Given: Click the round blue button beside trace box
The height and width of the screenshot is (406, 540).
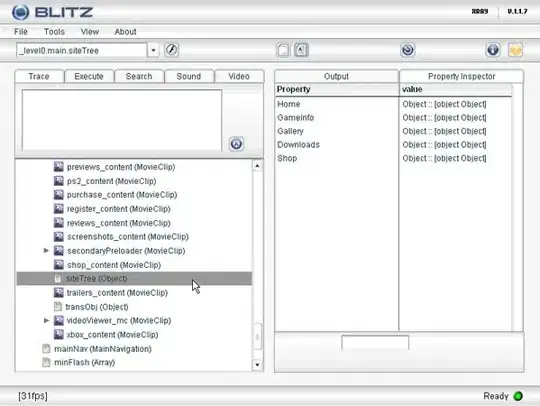Looking at the screenshot, I should pos(236,144).
